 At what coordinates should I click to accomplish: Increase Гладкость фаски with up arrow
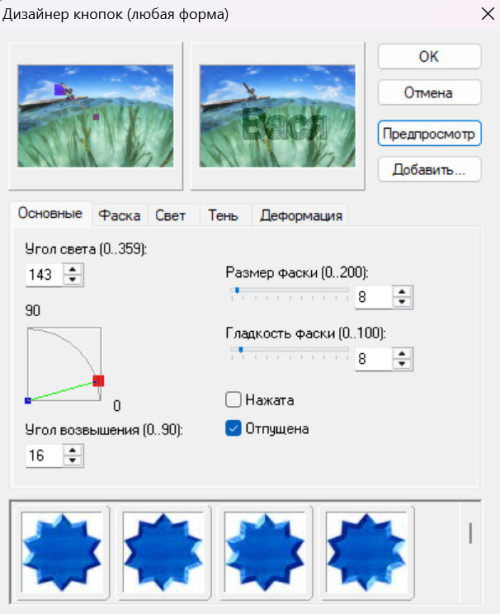pyautogui.click(x=402, y=353)
